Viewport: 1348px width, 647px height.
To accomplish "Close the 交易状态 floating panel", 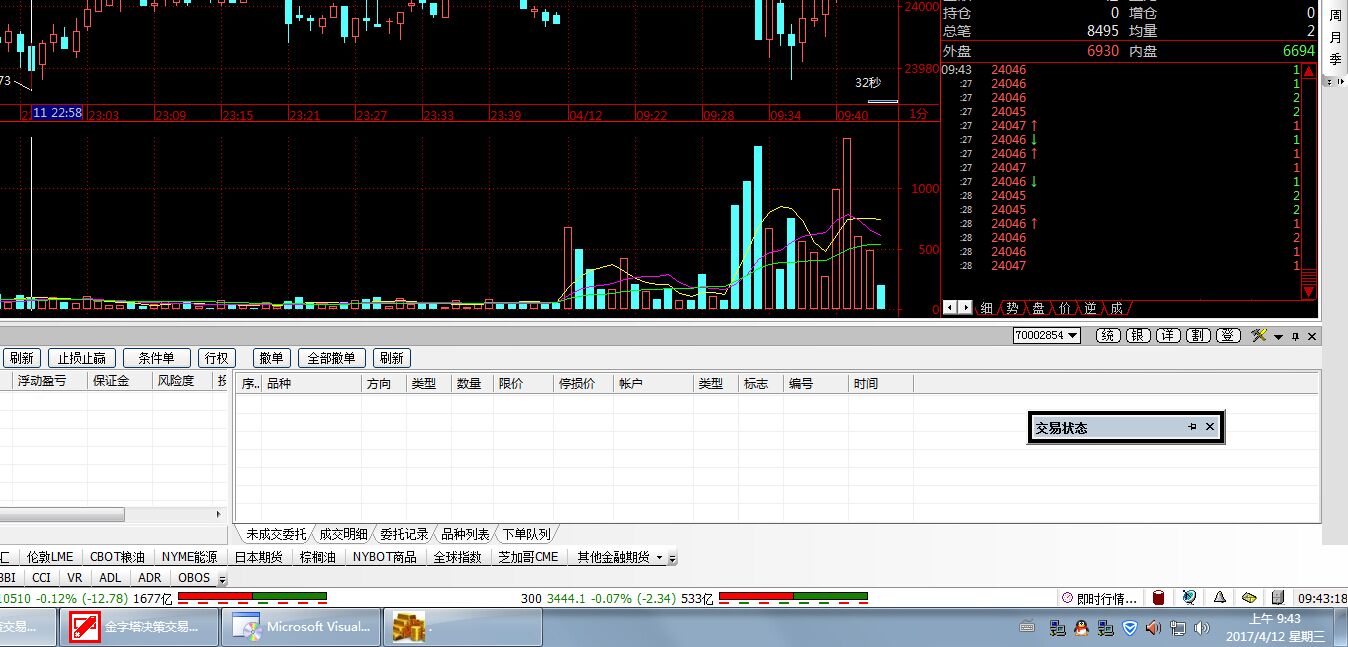I will [x=1210, y=427].
